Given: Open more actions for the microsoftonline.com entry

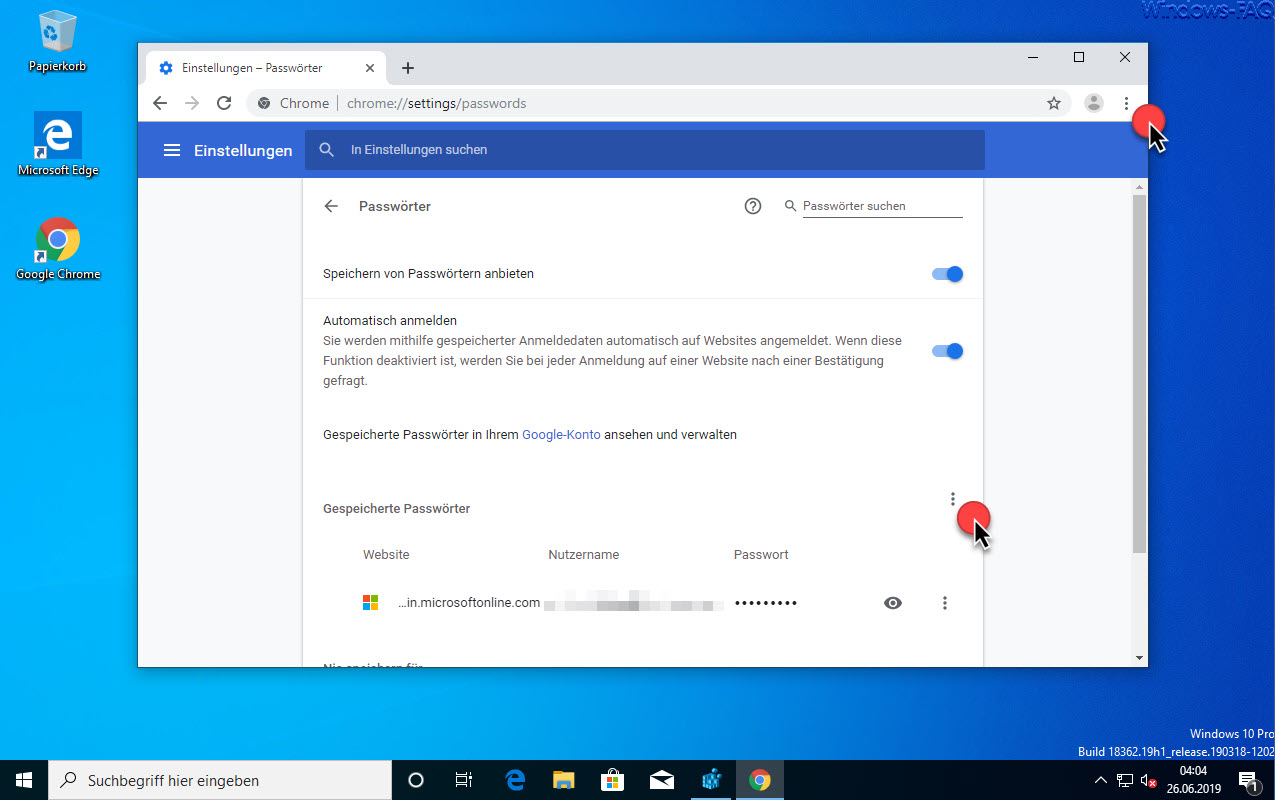Looking at the screenshot, I should 945,603.
